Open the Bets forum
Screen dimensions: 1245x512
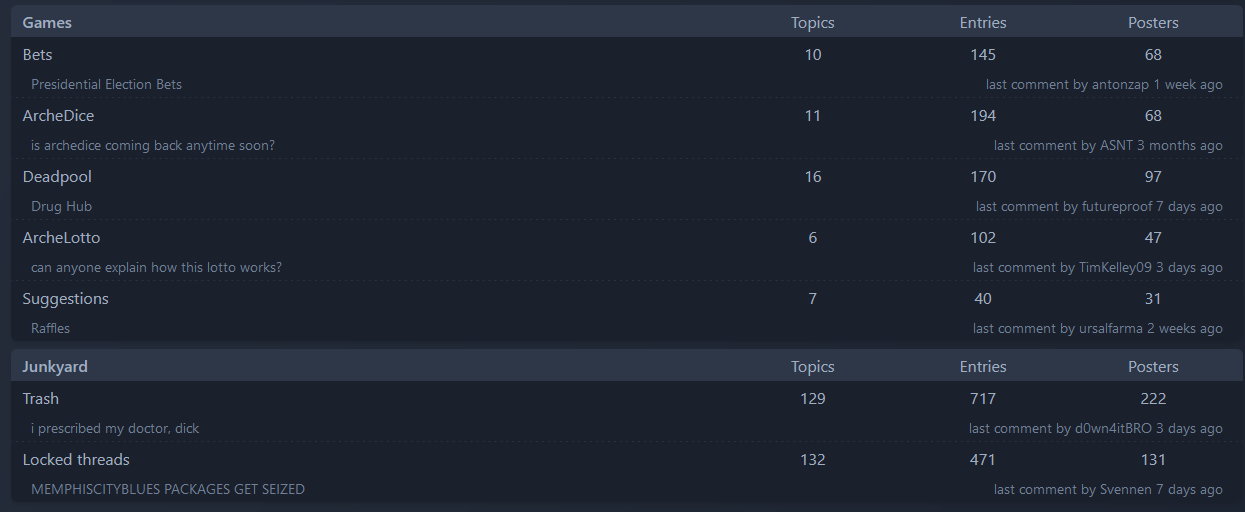coord(37,55)
